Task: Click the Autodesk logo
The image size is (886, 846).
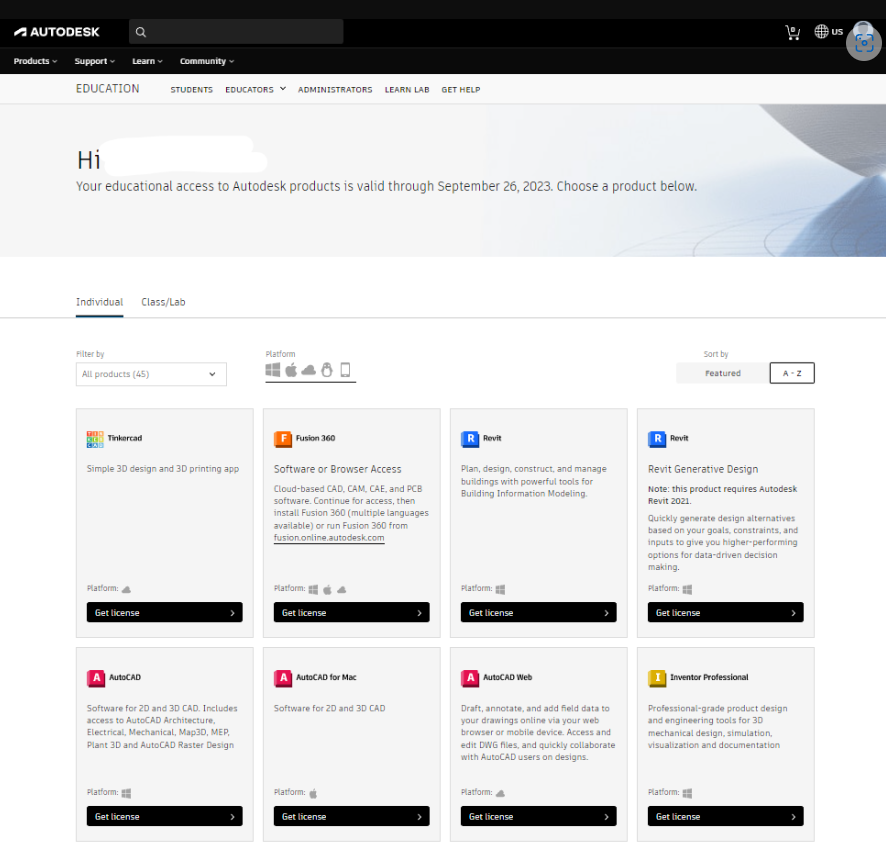Action: pyautogui.click(x=57, y=32)
